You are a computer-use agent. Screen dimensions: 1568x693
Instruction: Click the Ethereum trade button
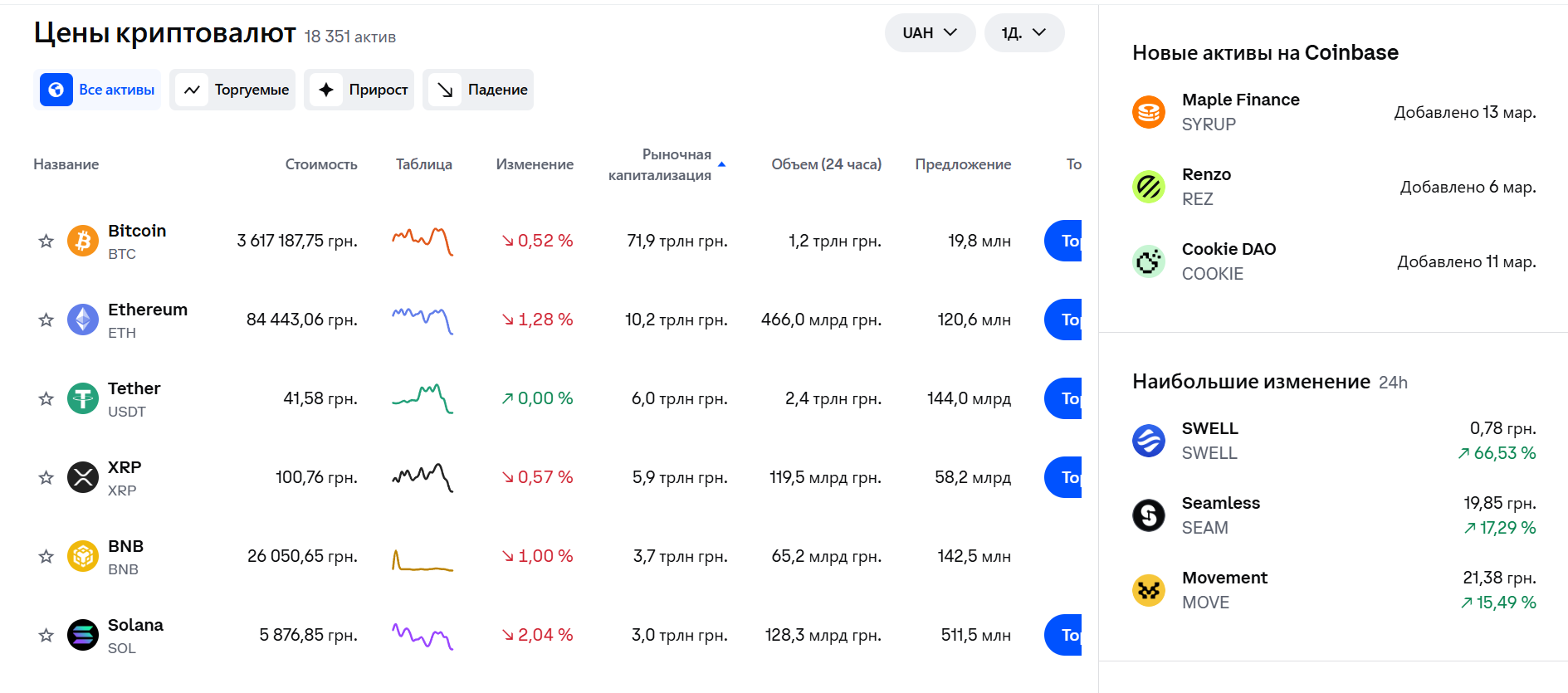click(1063, 320)
